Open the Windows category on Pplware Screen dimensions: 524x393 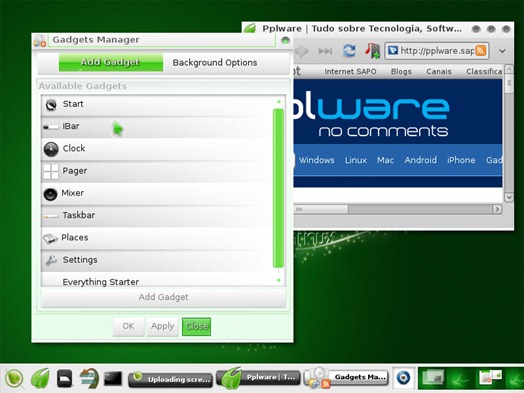(316, 160)
